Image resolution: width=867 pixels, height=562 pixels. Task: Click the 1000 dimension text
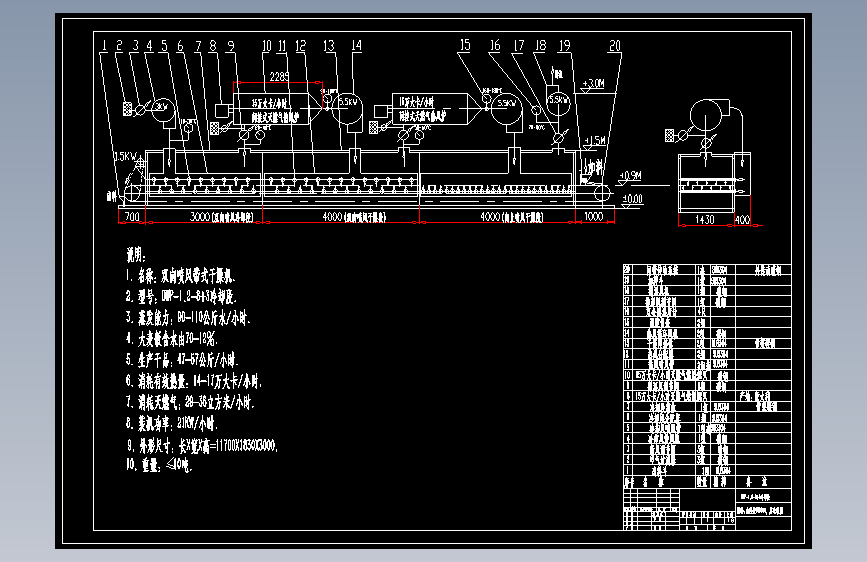593,217
